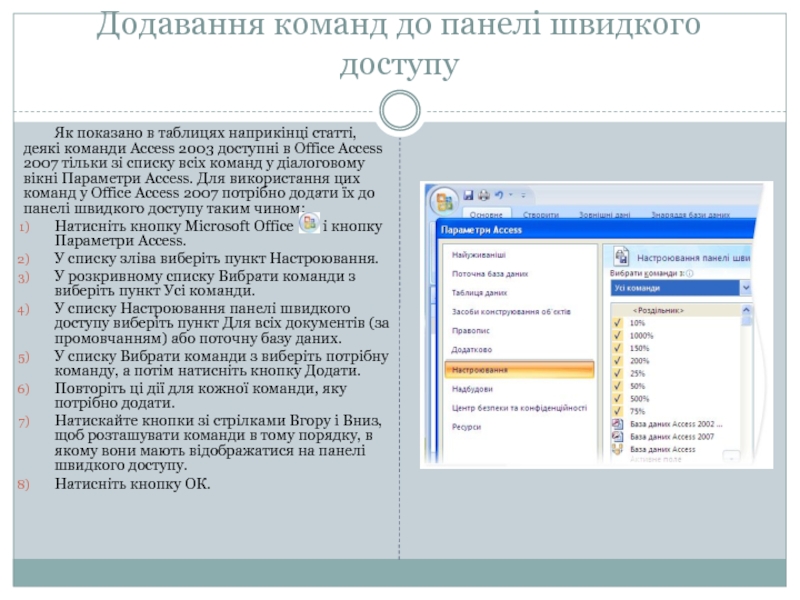Select Таблиця даних category

click(x=479, y=292)
